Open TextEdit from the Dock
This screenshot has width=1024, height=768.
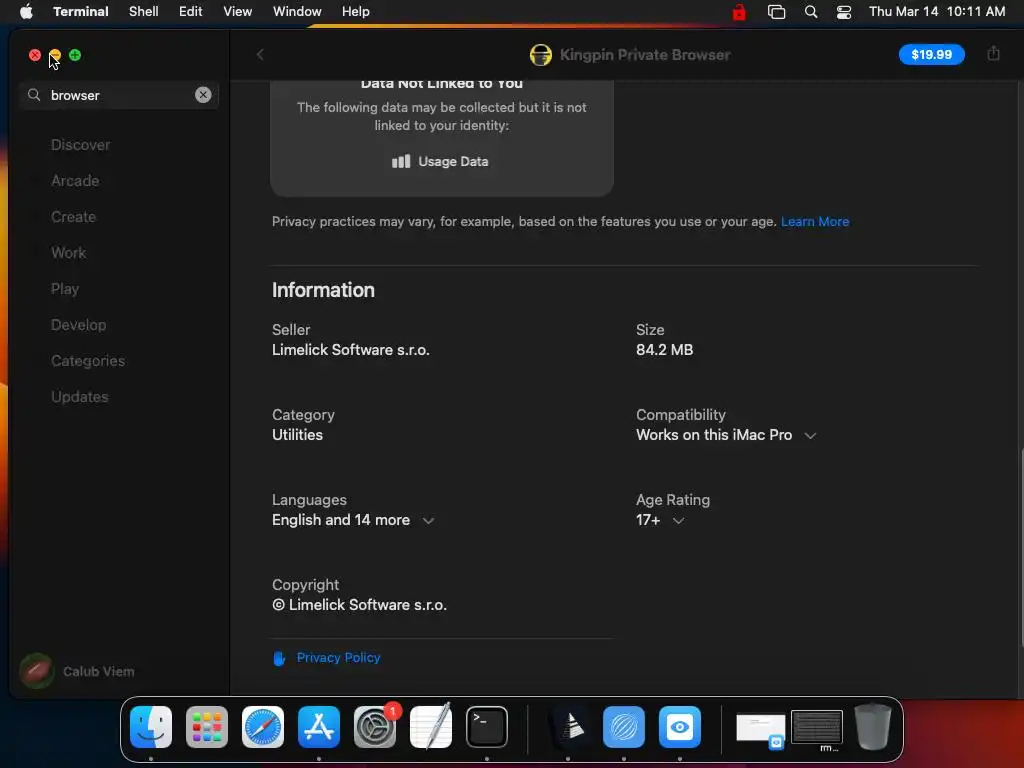pyautogui.click(x=430, y=727)
